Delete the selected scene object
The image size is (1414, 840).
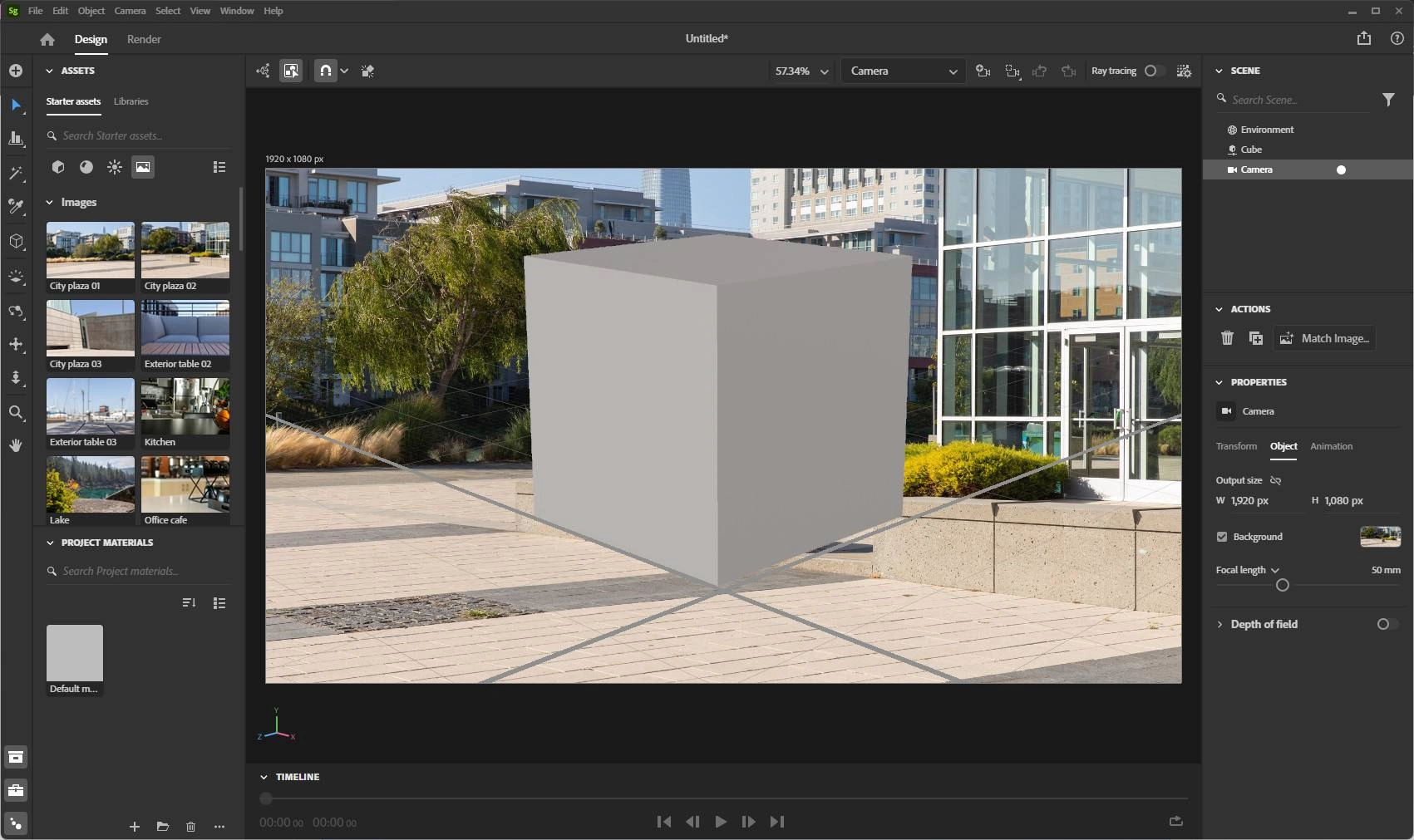[x=1227, y=338]
